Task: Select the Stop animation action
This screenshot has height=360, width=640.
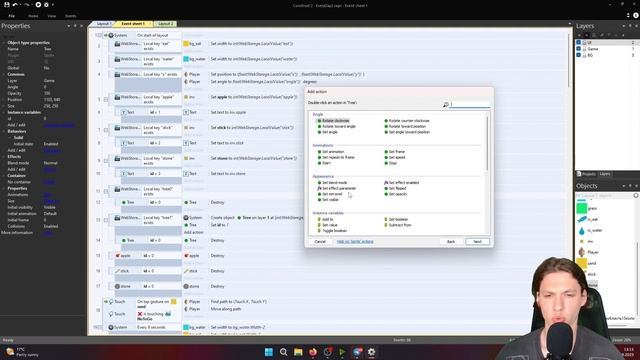Action: (391, 163)
